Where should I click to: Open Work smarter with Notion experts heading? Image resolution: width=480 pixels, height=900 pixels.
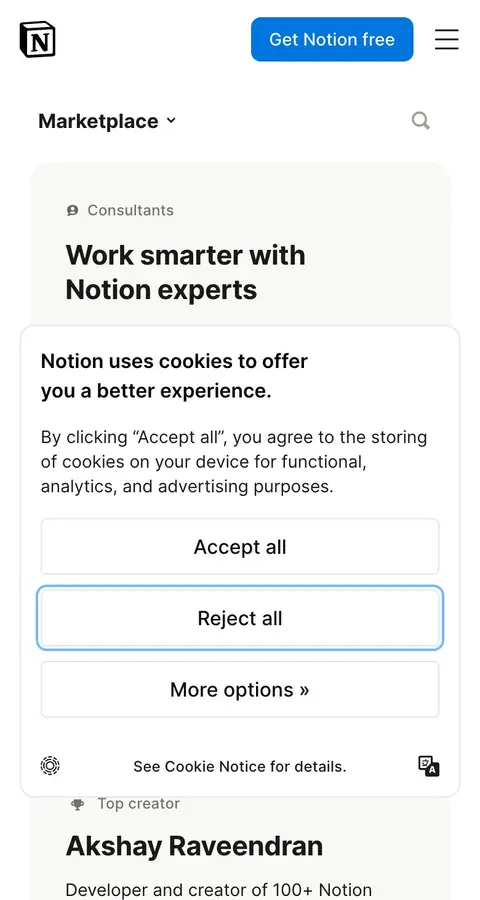pyautogui.click(x=185, y=273)
